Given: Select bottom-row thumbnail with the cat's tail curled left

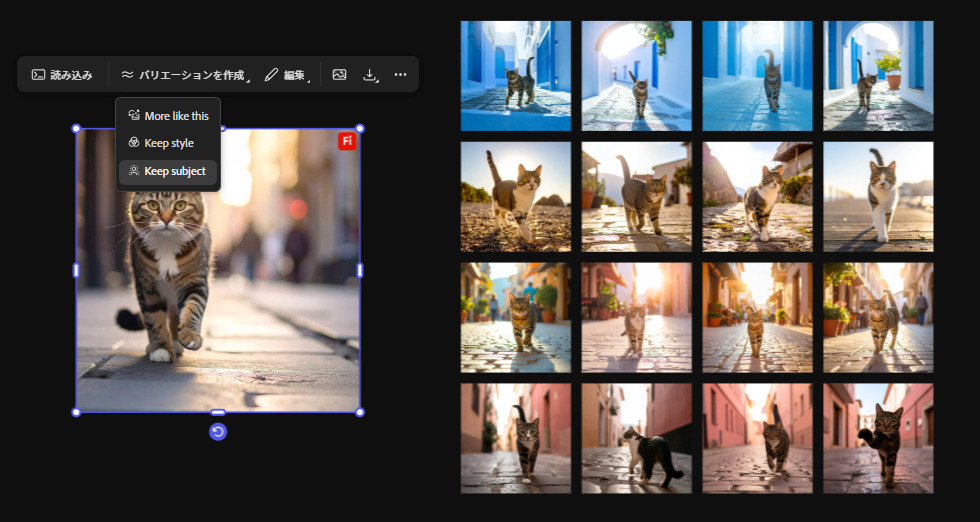Looking at the screenshot, I should click(878, 438).
